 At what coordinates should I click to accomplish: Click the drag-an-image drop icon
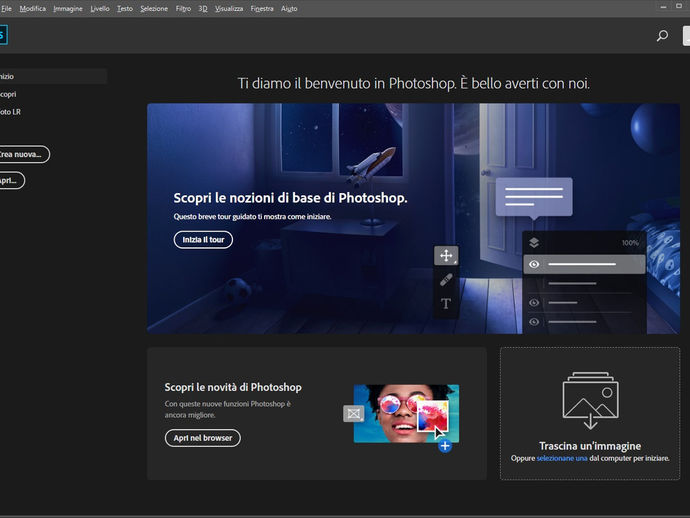(x=591, y=400)
